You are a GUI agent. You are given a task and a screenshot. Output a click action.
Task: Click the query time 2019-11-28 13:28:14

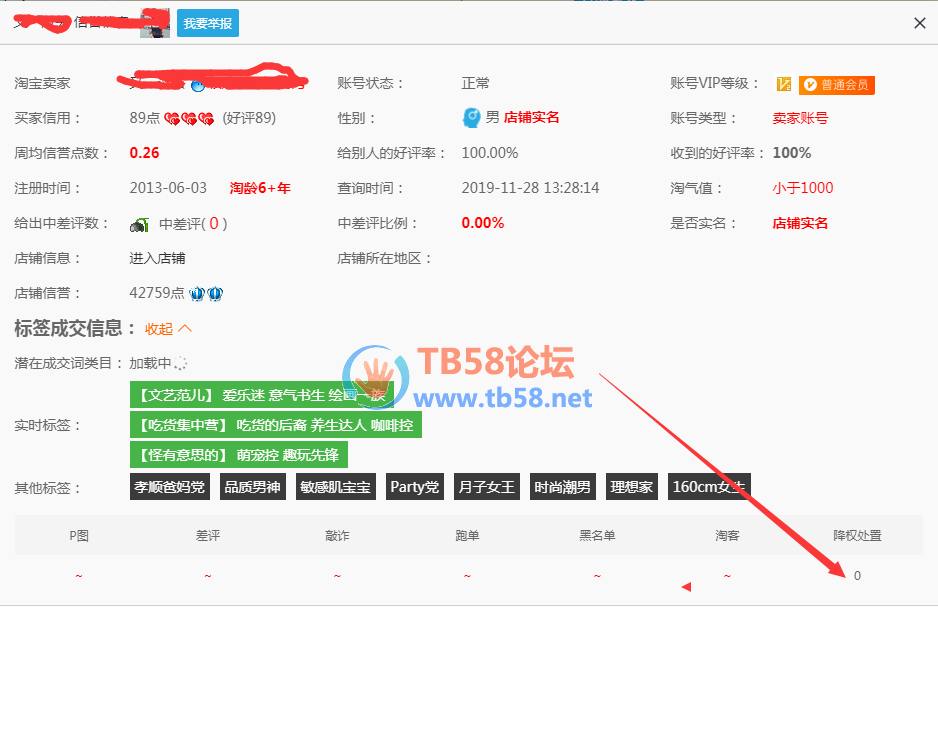click(x=530, y=188)
